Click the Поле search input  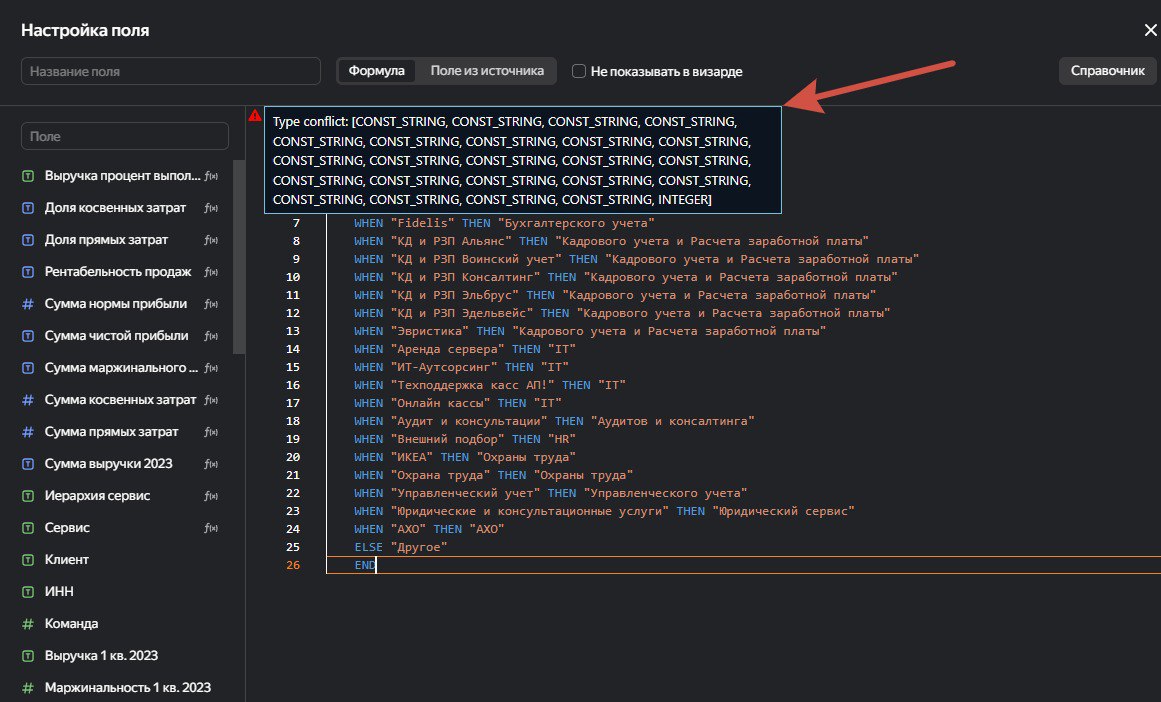[x=125, y=136]
